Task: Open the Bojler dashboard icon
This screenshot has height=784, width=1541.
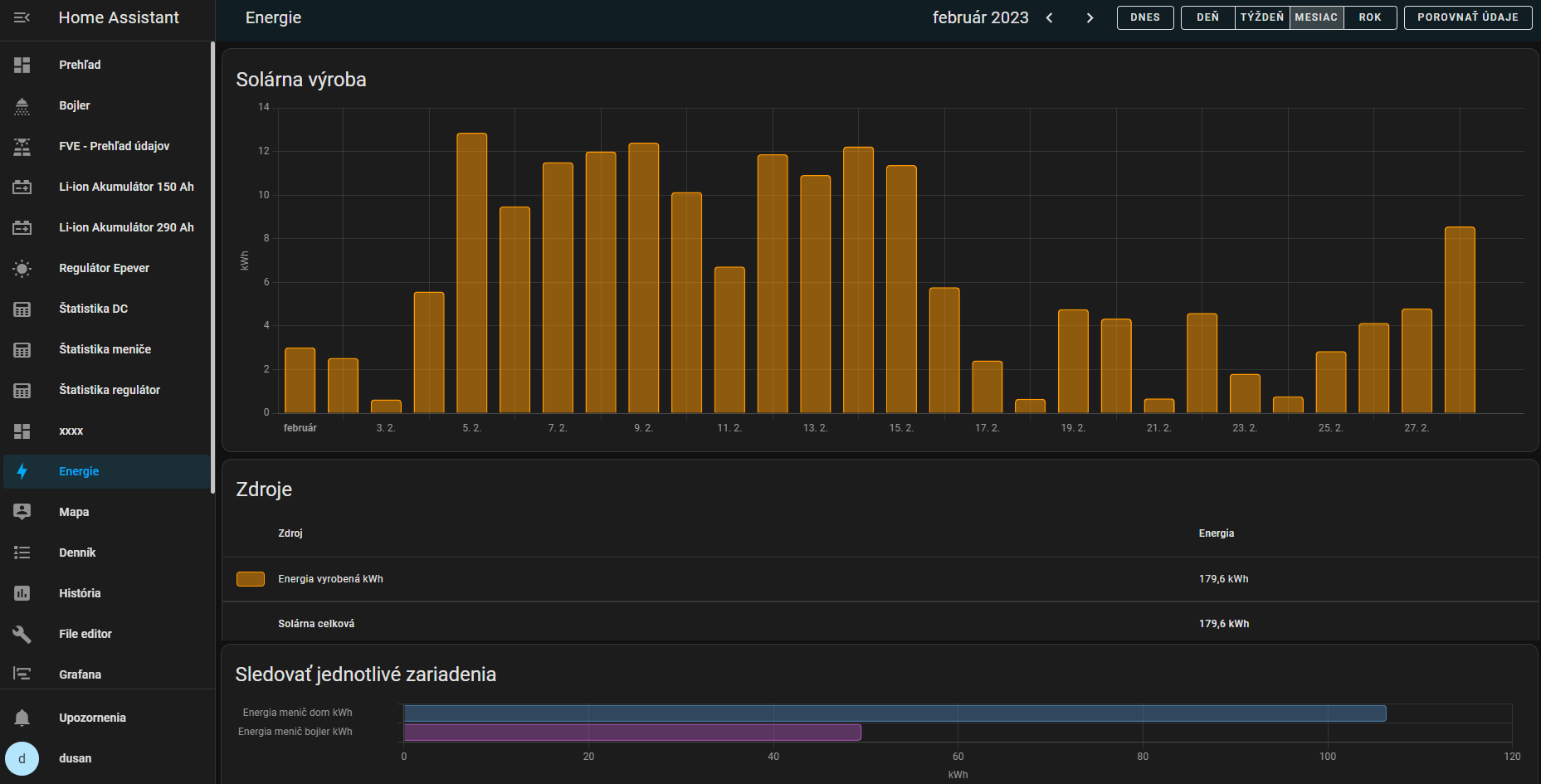Action: coord(22,105)
